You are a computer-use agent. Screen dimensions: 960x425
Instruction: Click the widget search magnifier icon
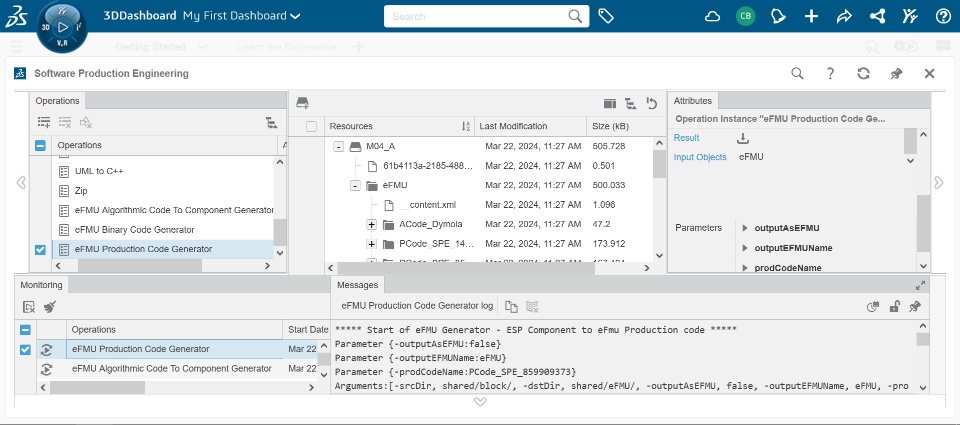click(x=797, y=73)
